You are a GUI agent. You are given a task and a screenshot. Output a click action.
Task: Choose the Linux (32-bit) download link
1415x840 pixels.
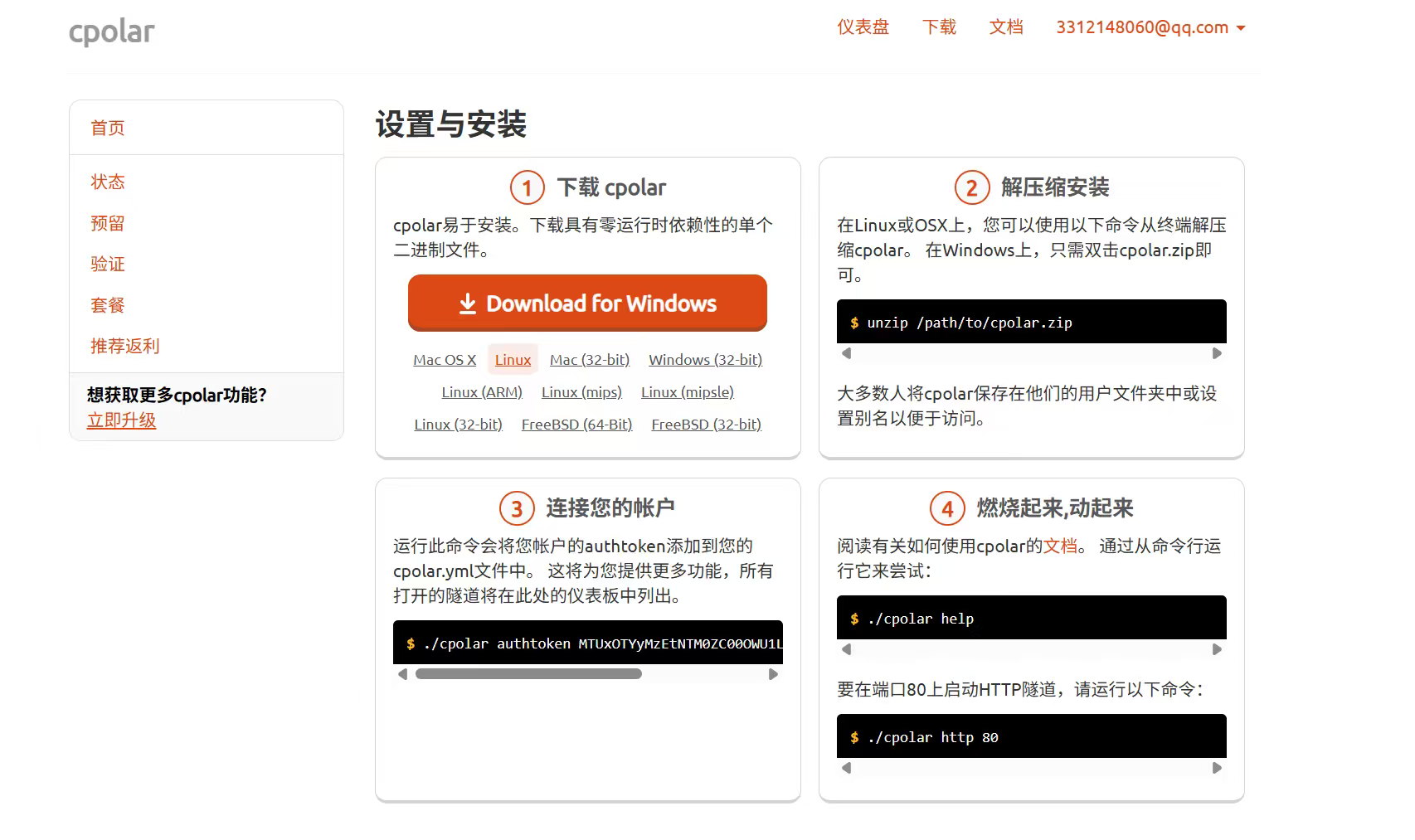coord(459,425)
